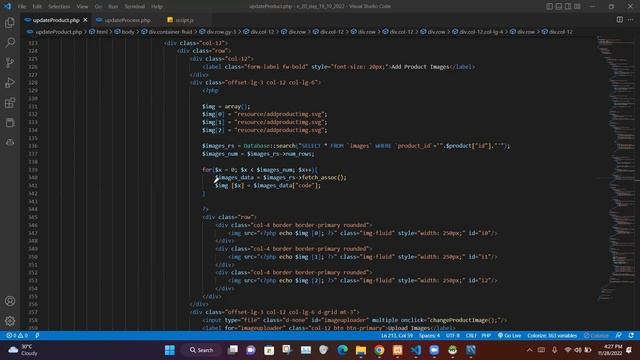Viewport: 640px width, 360px height.
Task: Open the editor More Actions ellipsis
Action: pyautogui.click(x=631, y=20)
